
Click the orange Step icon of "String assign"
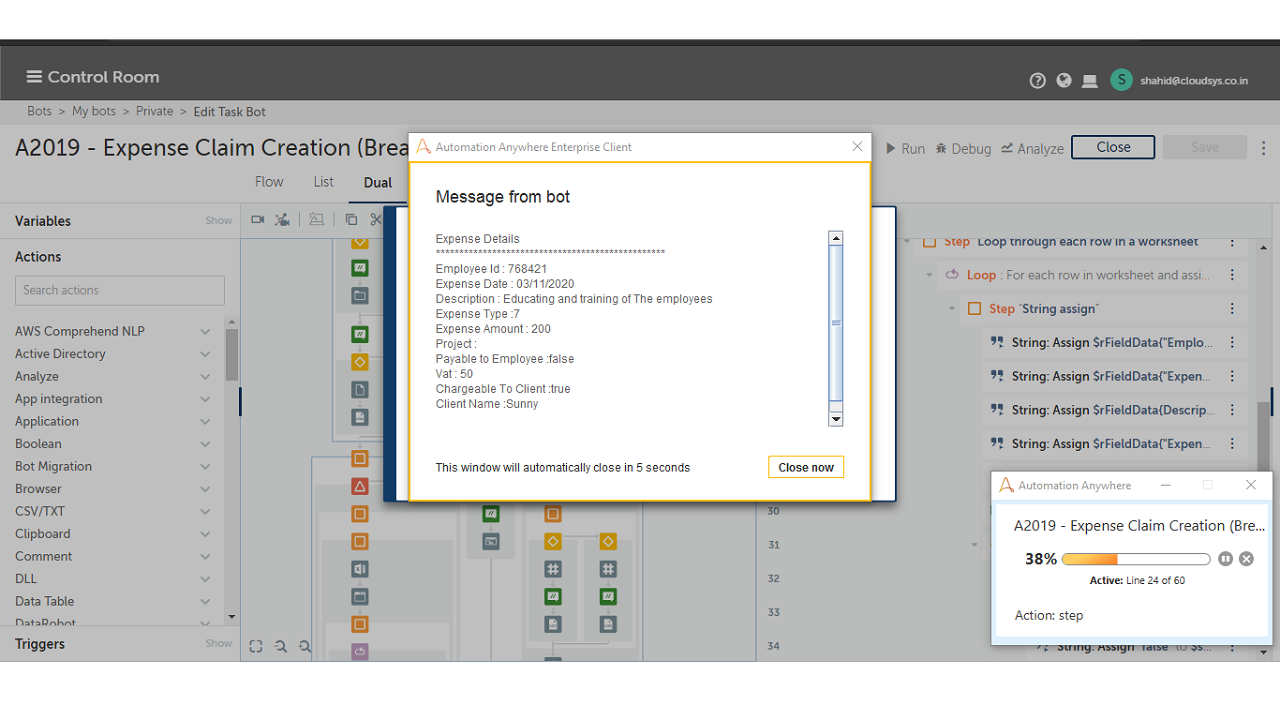(x=974, y=309)
